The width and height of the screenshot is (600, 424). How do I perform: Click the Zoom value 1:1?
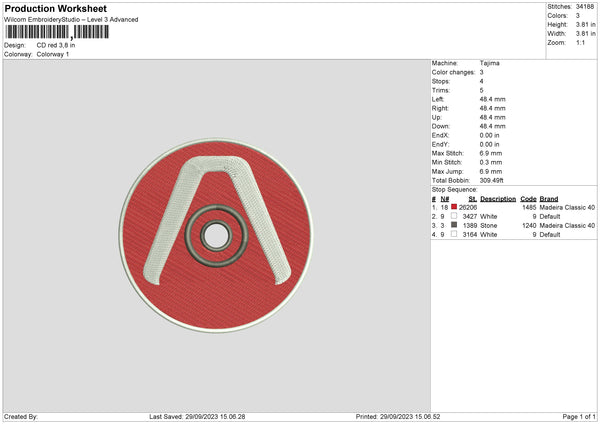580,42
